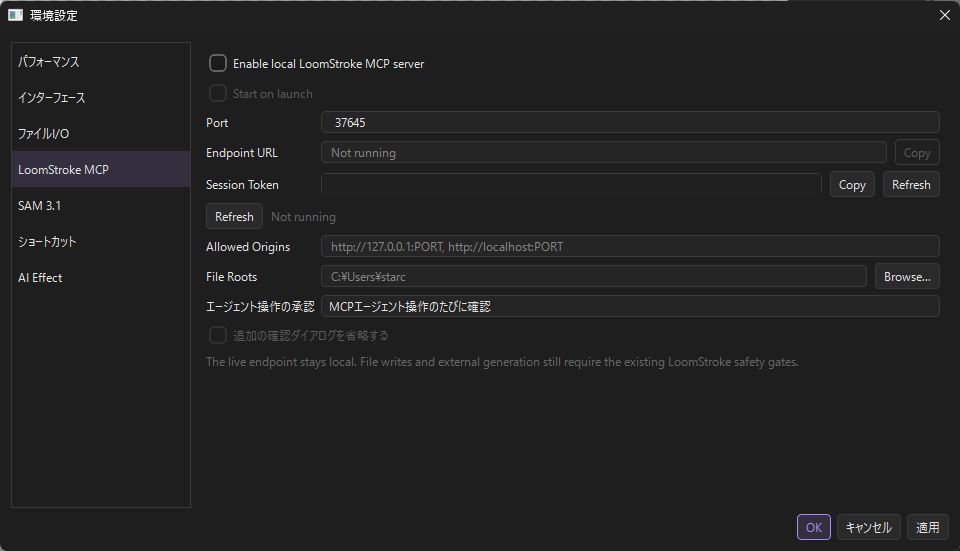Image resolution: width=960 pixels, height=551 pixels.
Task: Click the live endpoint safety note text
Action: click(502, 362)
